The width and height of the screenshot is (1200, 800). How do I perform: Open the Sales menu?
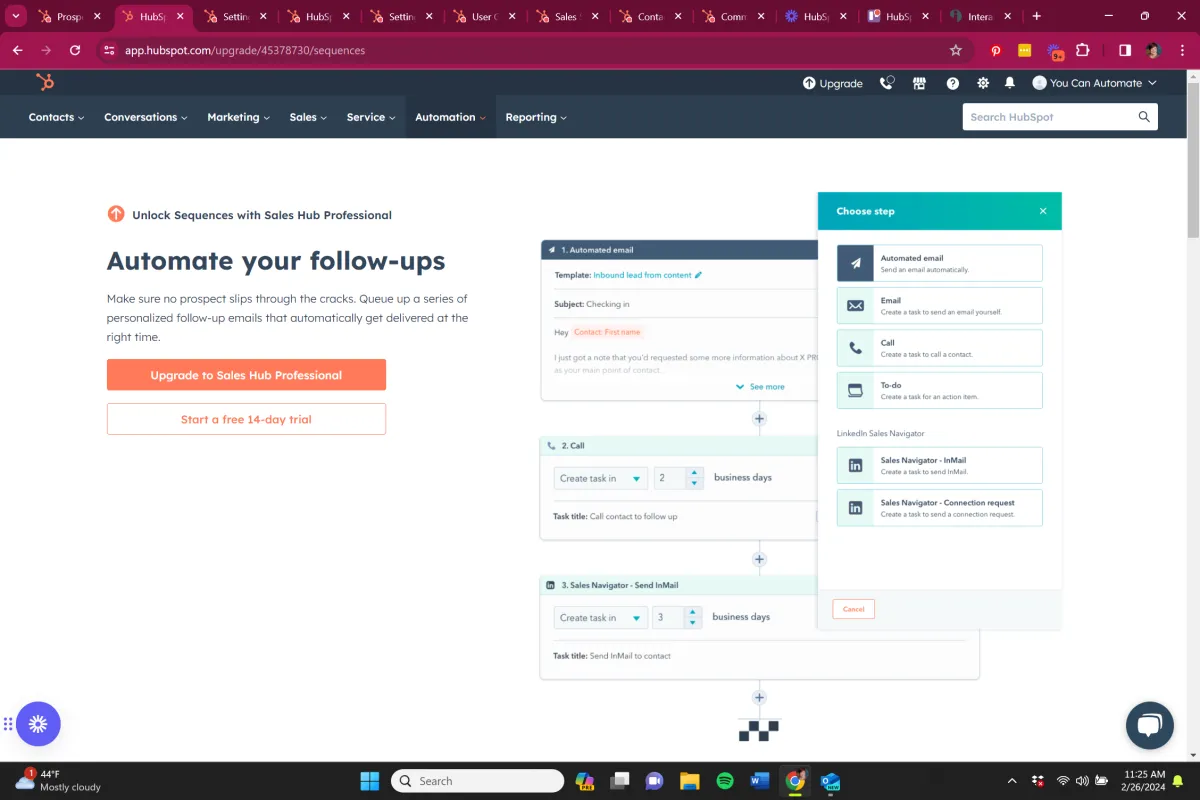(308, 117)
